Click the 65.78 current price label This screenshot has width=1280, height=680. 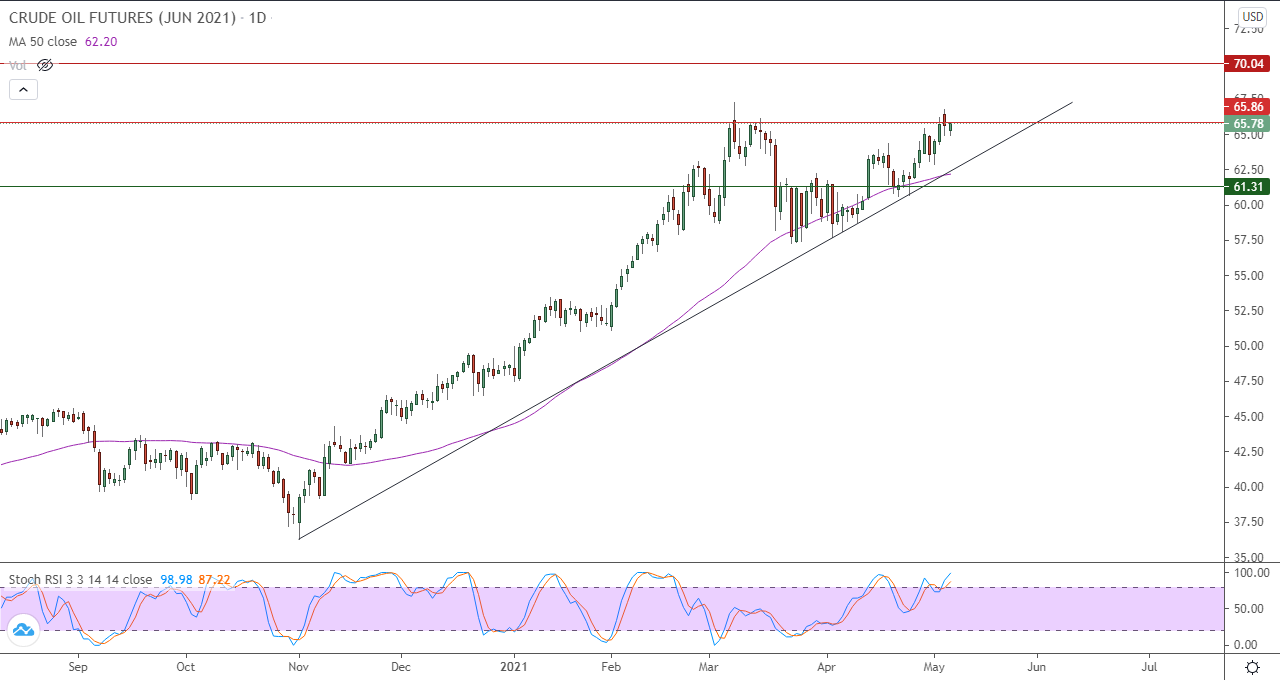1249,123
